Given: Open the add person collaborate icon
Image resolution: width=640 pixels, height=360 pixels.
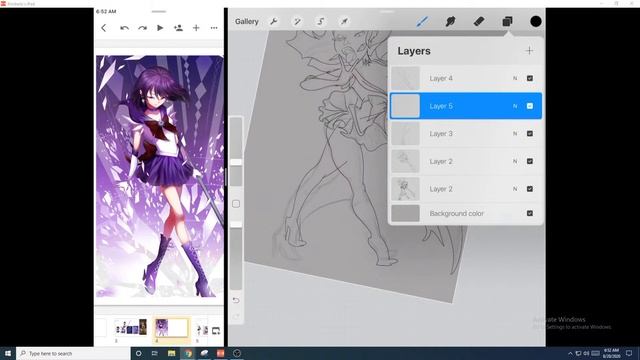Looking at the screenshot, I should tap(178, 28).
